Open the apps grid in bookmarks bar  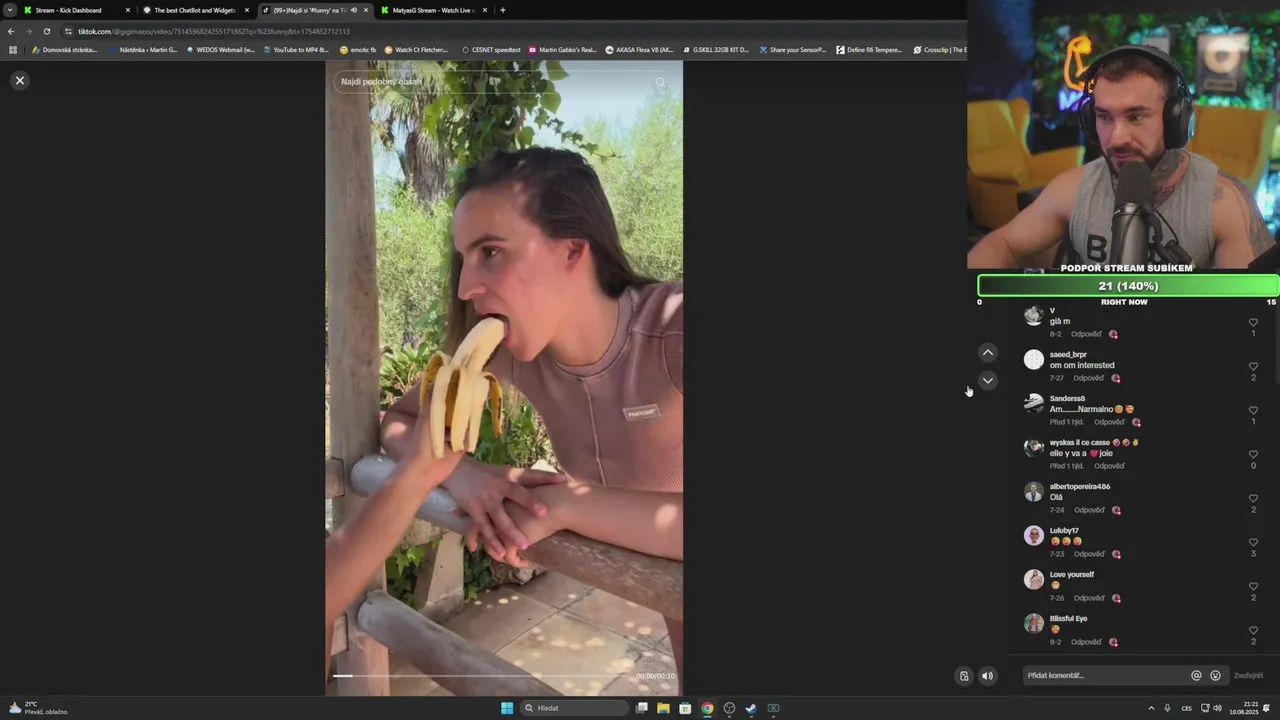(13, 50)
